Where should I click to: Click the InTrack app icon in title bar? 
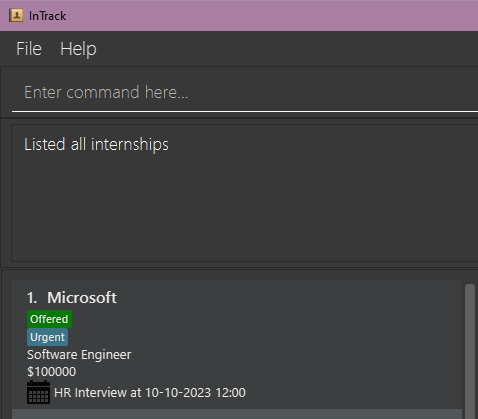[16, 15]
